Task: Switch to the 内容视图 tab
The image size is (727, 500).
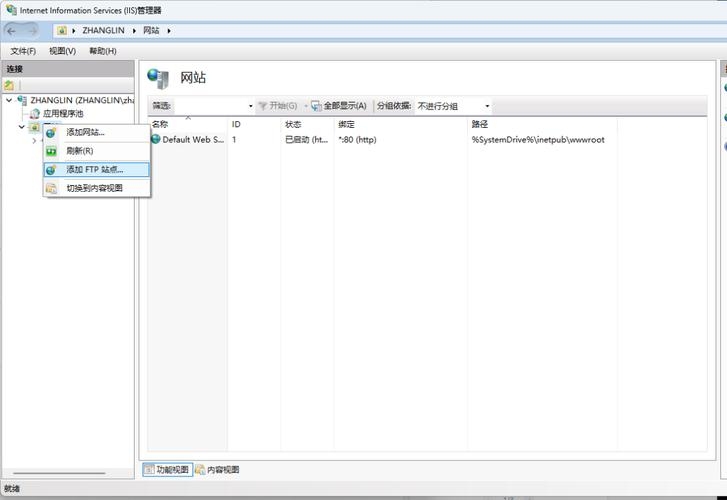Action: (217, 470)
